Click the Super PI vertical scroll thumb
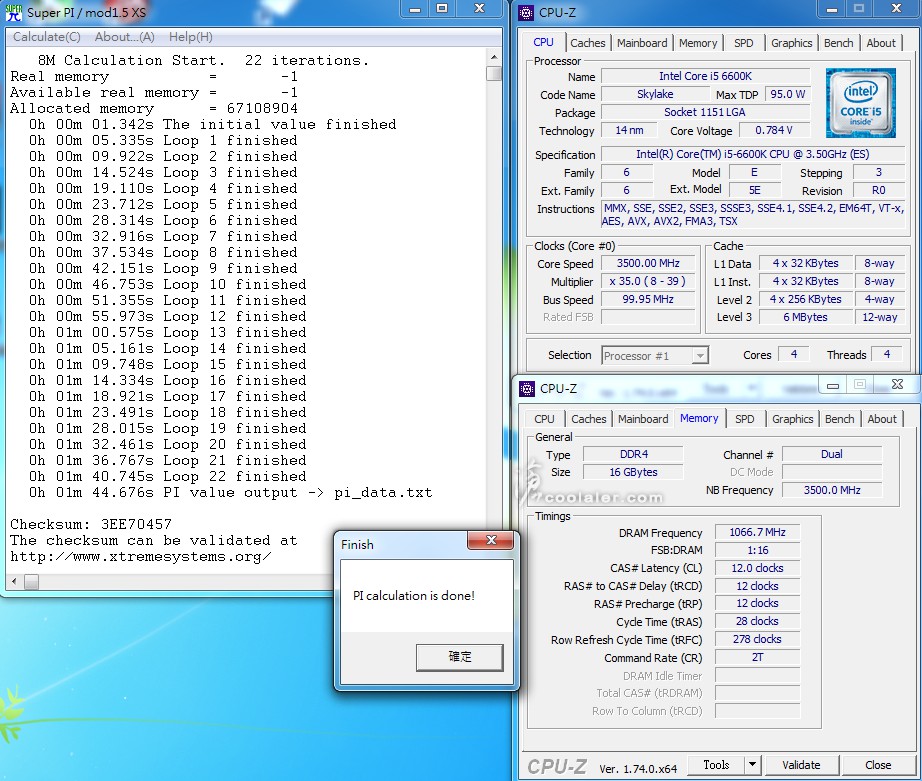Image resolution: width=922 pixels, height=781 pixels. [x=494, y=74]
